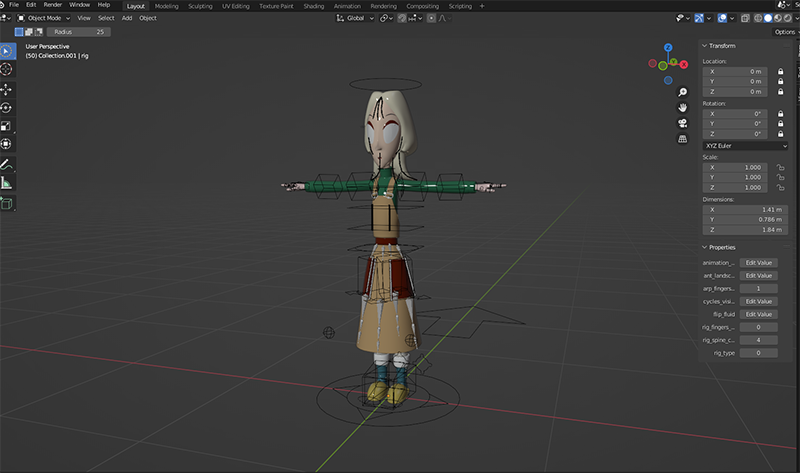Pick the Measure tool
800x473 pixels.
7,183
